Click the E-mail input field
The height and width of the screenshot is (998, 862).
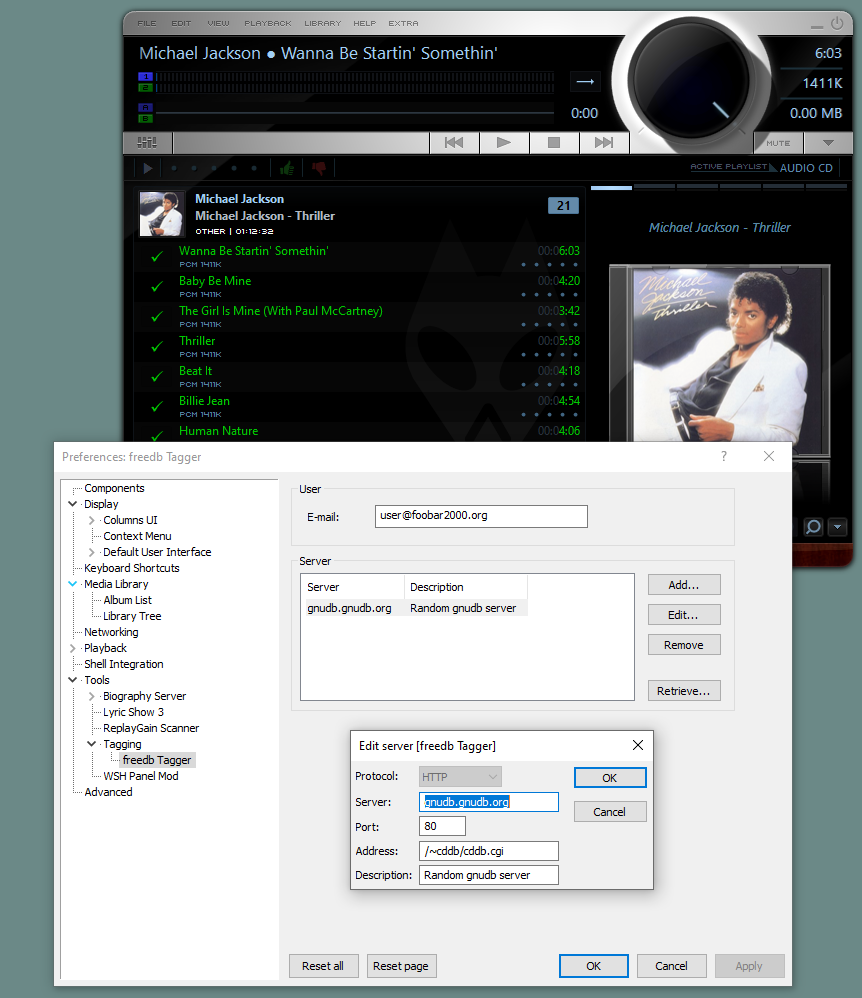coord(481,516)
